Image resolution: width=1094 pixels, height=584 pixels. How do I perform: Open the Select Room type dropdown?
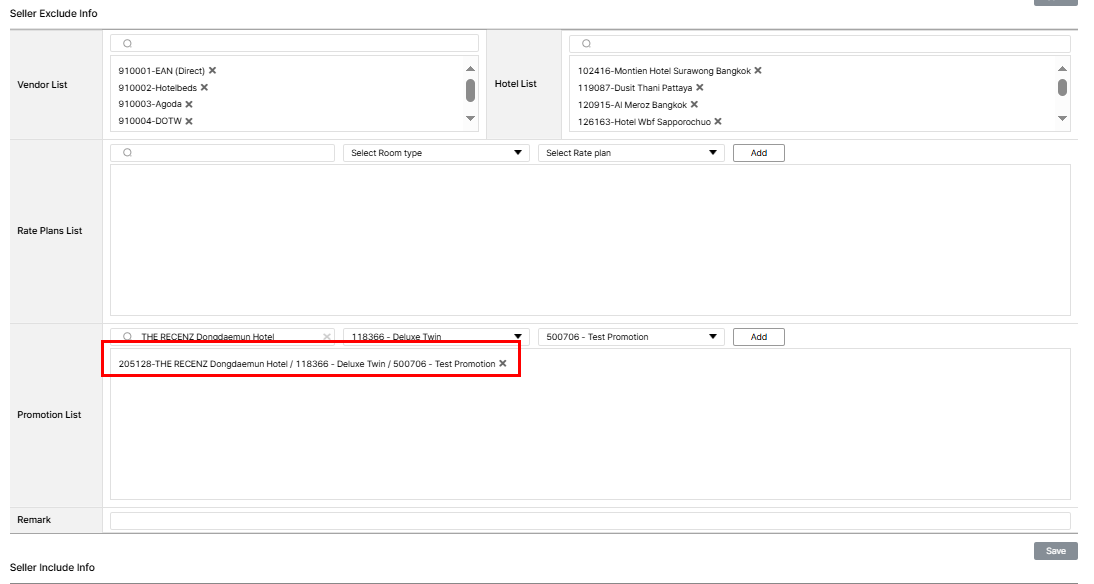coord(436,153)
